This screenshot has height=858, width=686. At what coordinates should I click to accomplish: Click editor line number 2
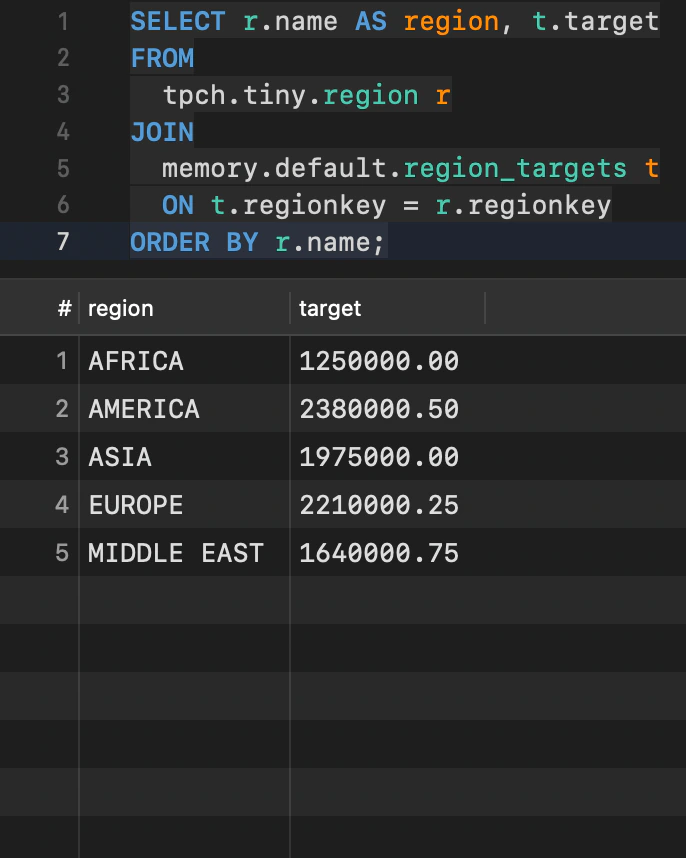(x=63, y=58)
